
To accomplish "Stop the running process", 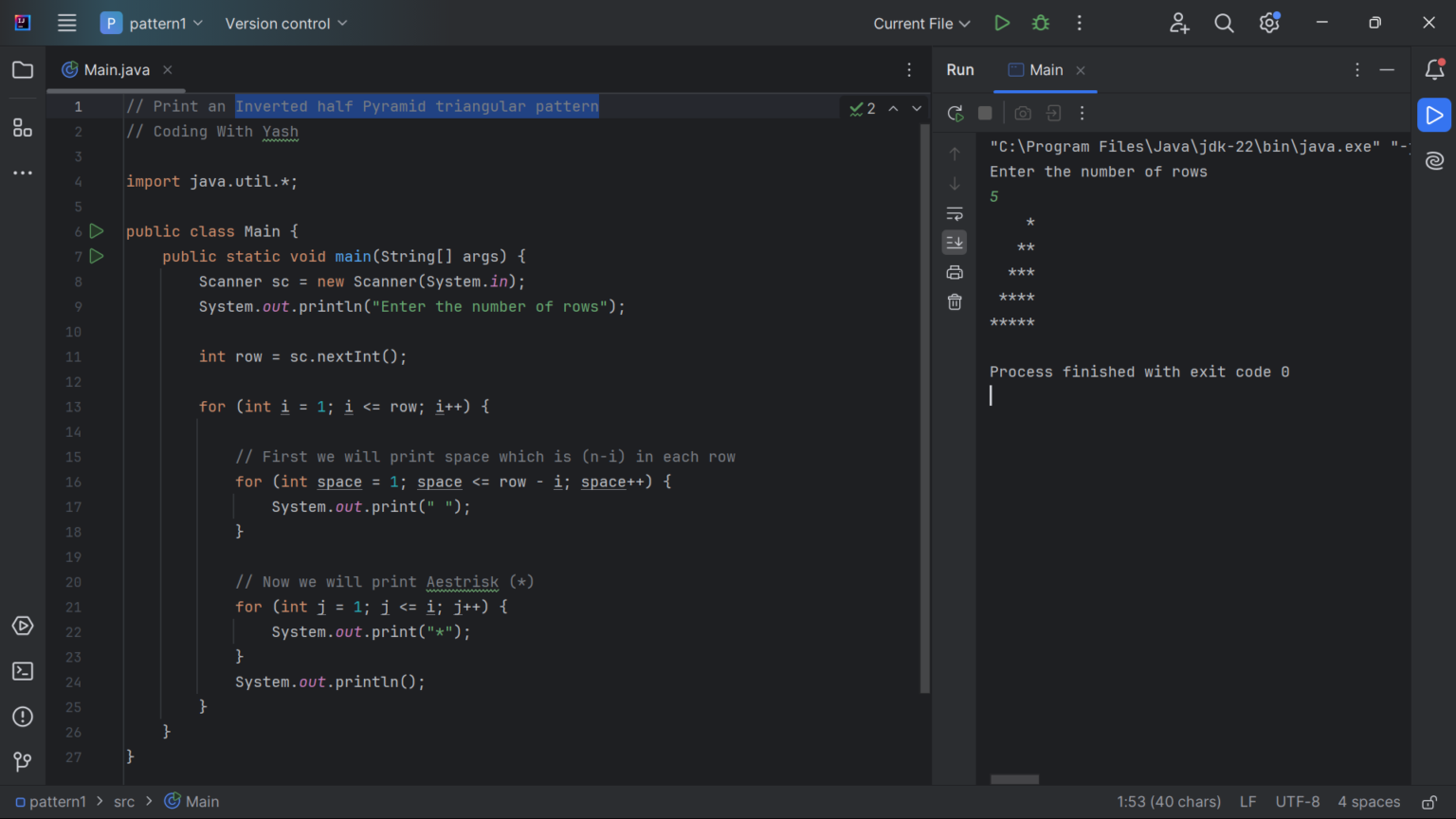I will (985, 113).
